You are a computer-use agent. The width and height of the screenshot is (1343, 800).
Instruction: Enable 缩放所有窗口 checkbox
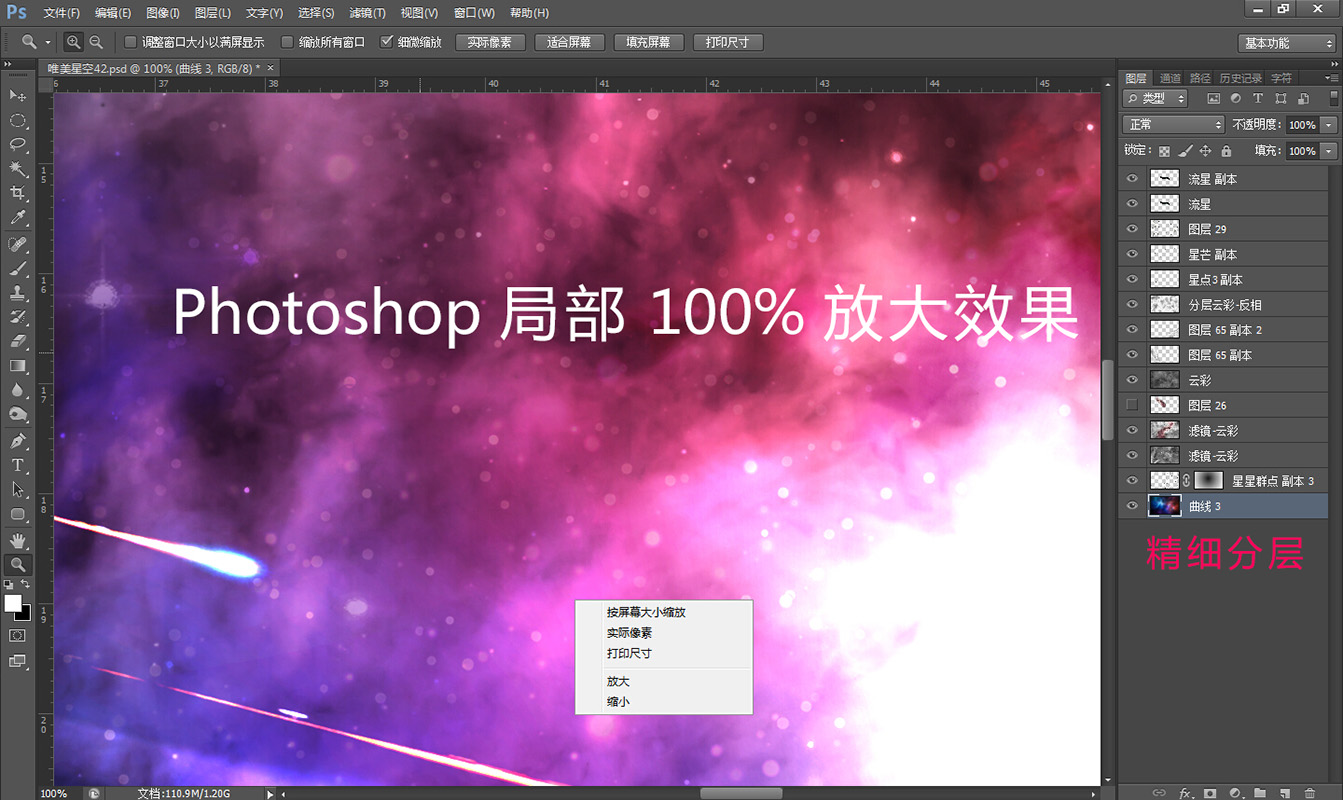pyautogui.click(x=288, y=42)
